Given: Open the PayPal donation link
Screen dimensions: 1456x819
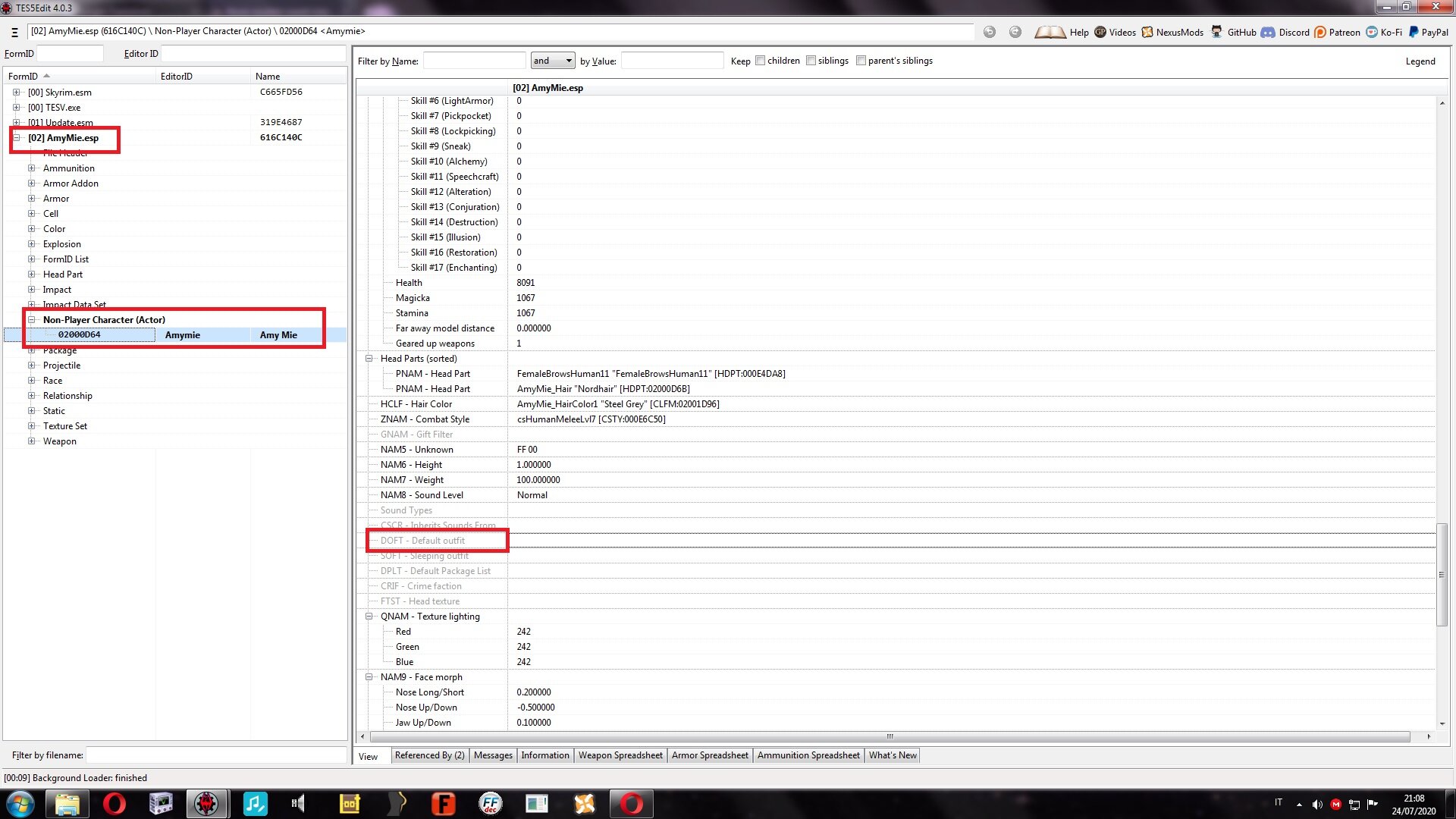Looking at the screenshot, I should click(1428, 32).
